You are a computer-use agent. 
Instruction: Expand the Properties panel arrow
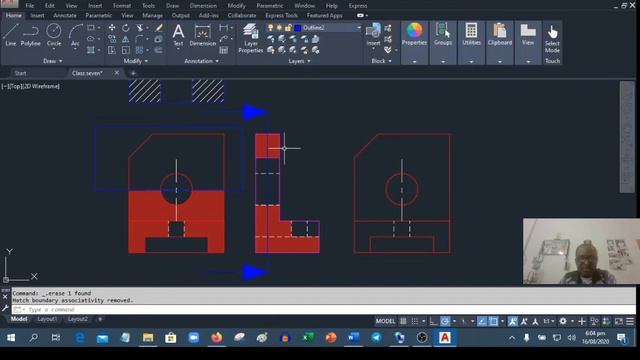point(414,62)
